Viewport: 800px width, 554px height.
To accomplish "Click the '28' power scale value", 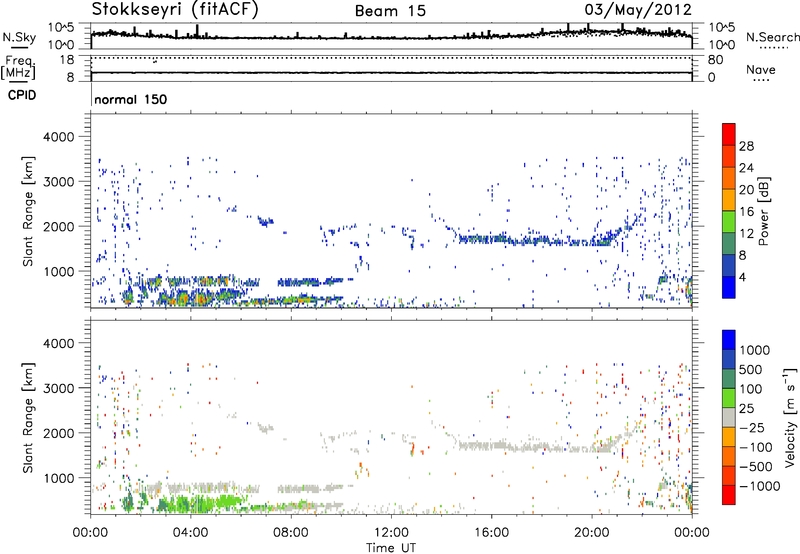I will pyautogui.click(x=746, y=146).
